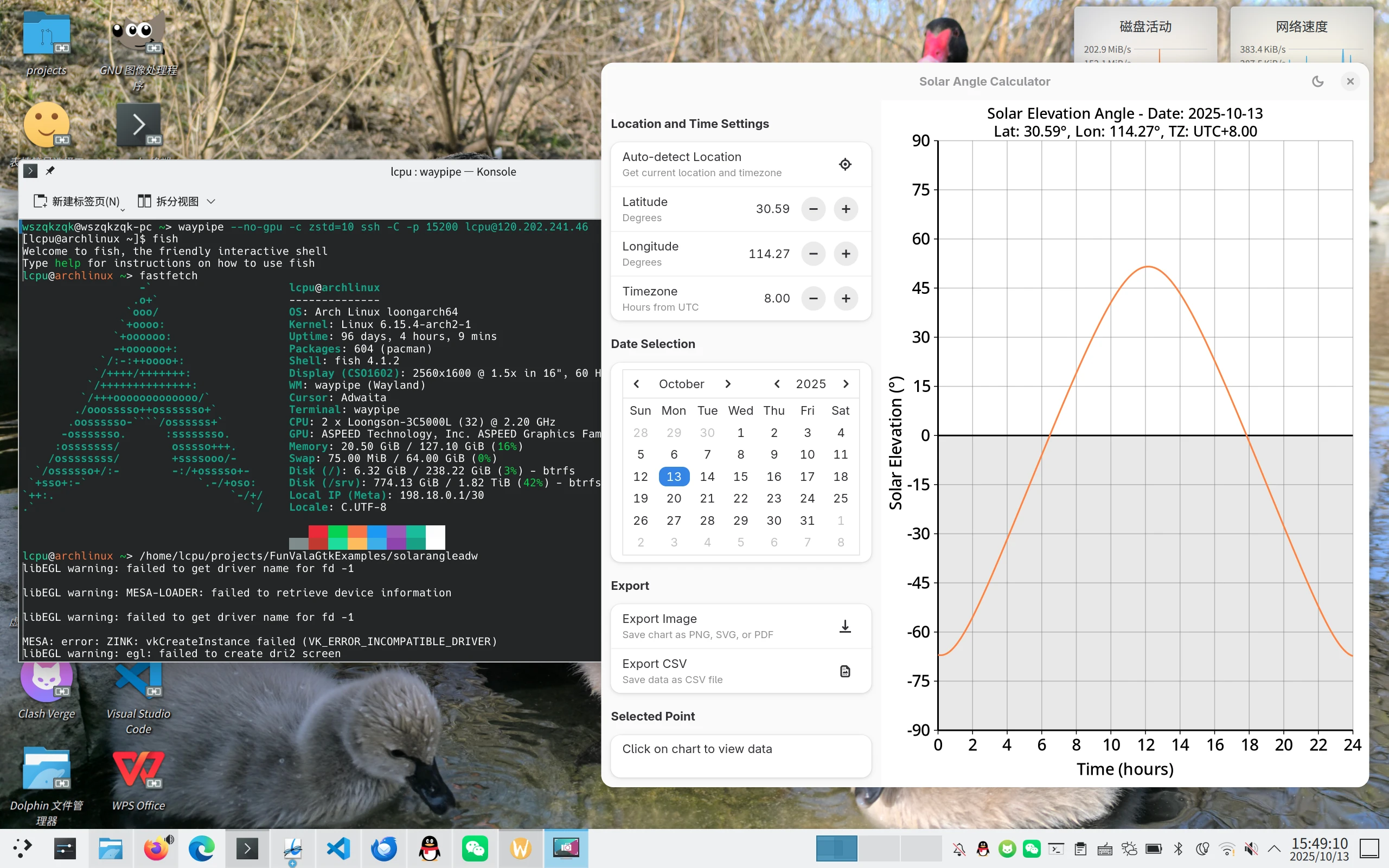Toggle the pin icon in Konsole titlebar
The image size is (1389, 868).
(50, 170)
